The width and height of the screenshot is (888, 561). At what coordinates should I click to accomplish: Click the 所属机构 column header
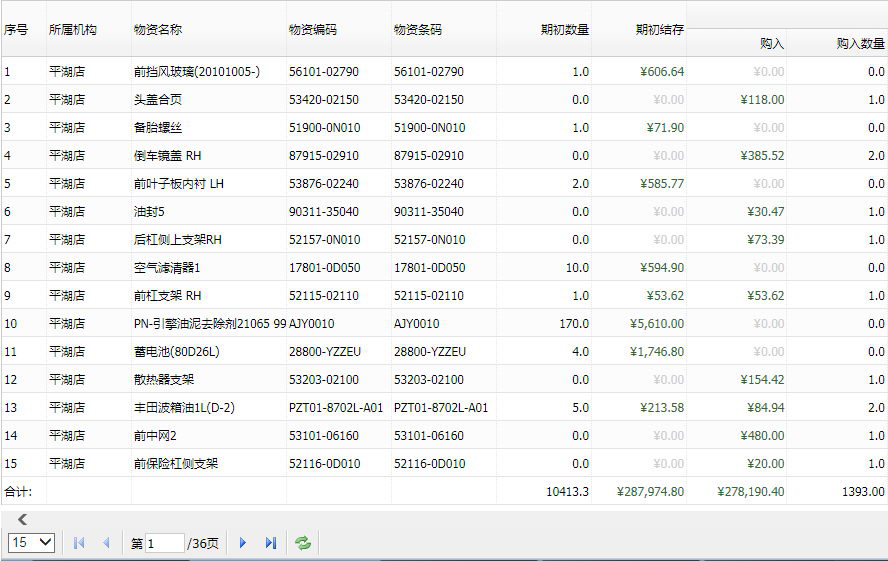pyautogui.click(x=73, y=30)
